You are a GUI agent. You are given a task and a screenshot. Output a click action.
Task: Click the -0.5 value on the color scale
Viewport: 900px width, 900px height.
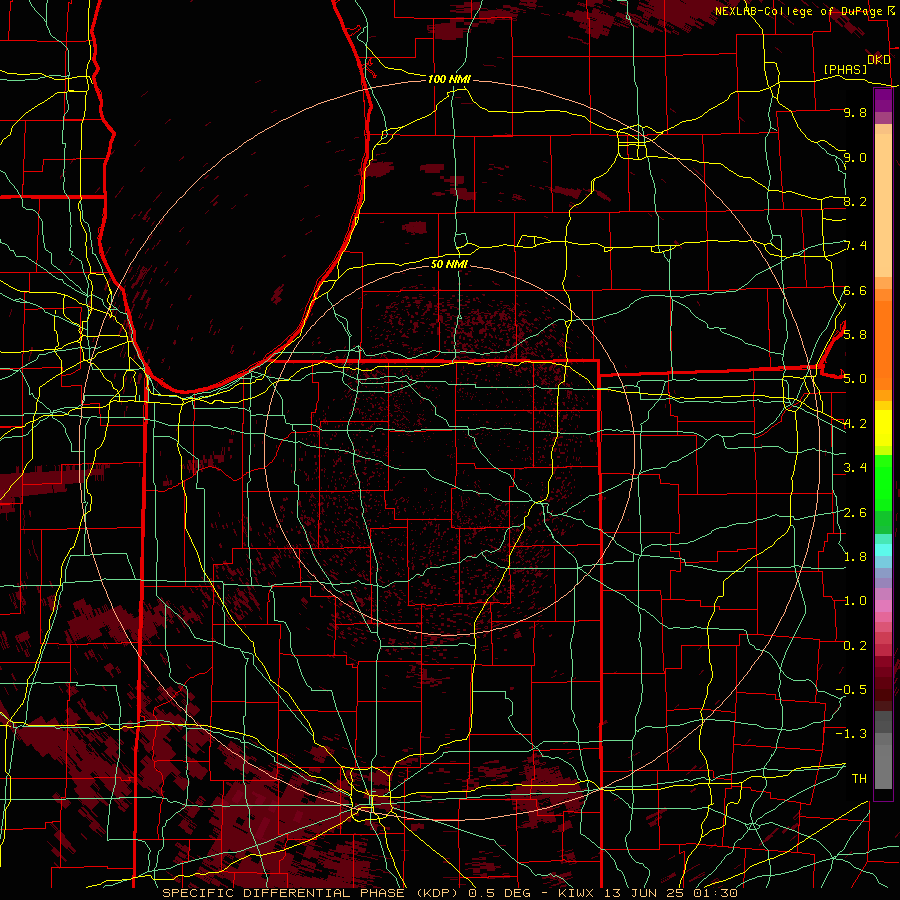851,689
